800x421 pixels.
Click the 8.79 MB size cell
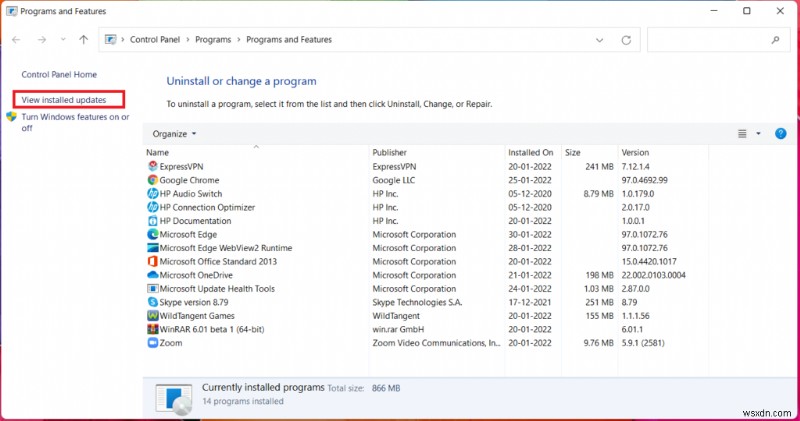598,193
